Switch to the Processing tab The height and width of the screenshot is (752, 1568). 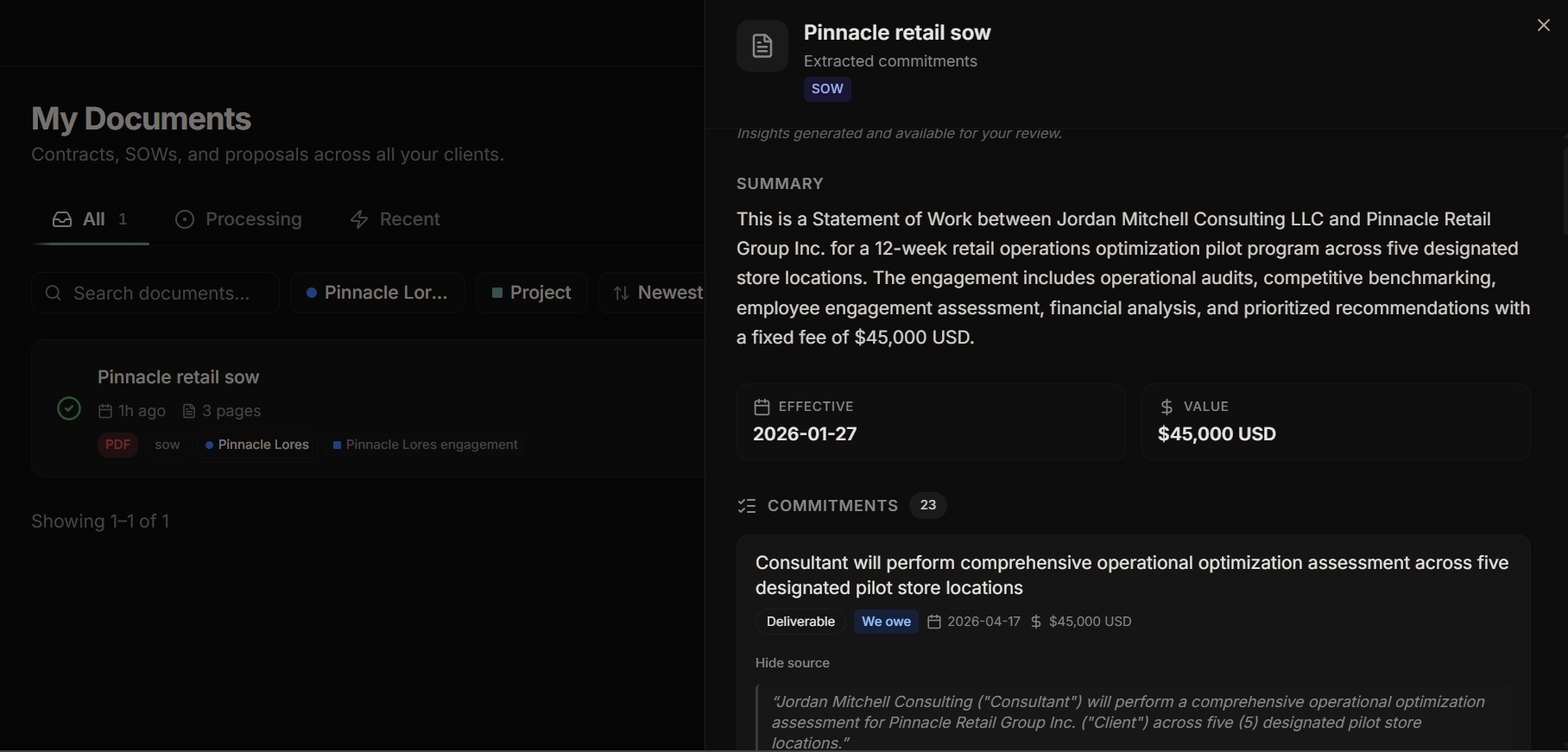(x=238, y=219)
